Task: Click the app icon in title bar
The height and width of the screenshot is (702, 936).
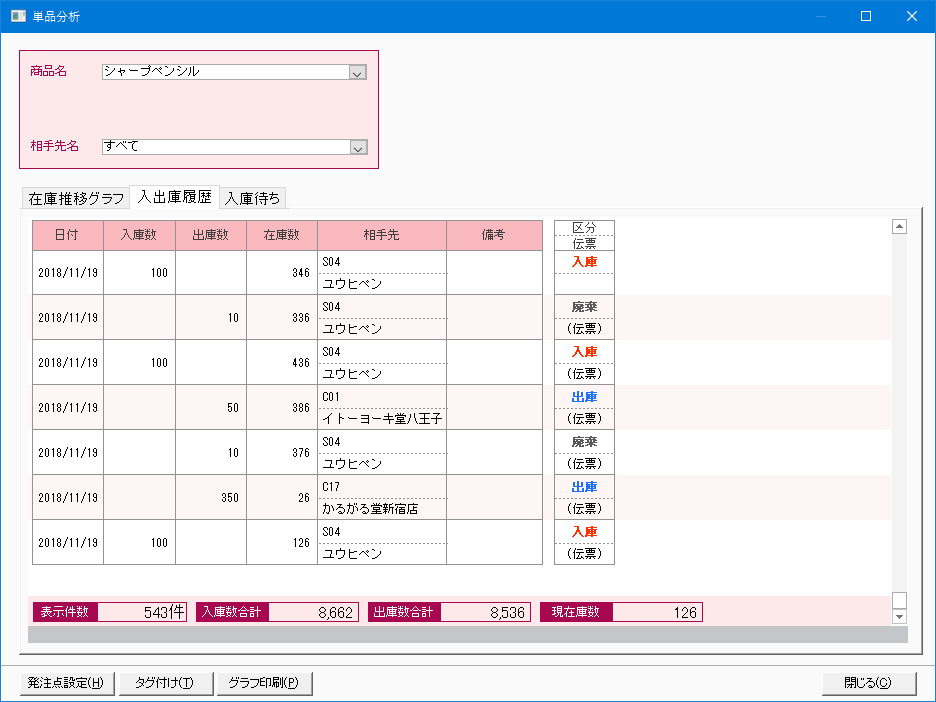Action: (18, 16)
